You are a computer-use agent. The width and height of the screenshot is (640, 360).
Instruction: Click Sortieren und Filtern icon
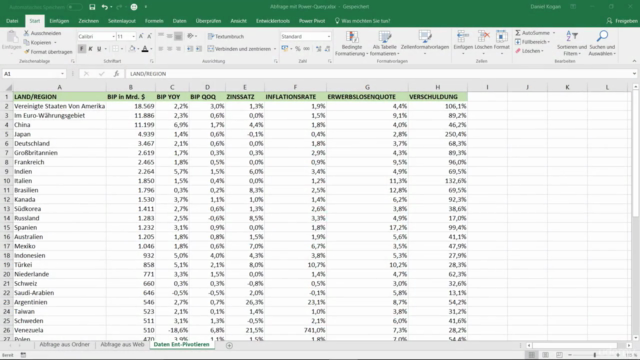point(572,36)
